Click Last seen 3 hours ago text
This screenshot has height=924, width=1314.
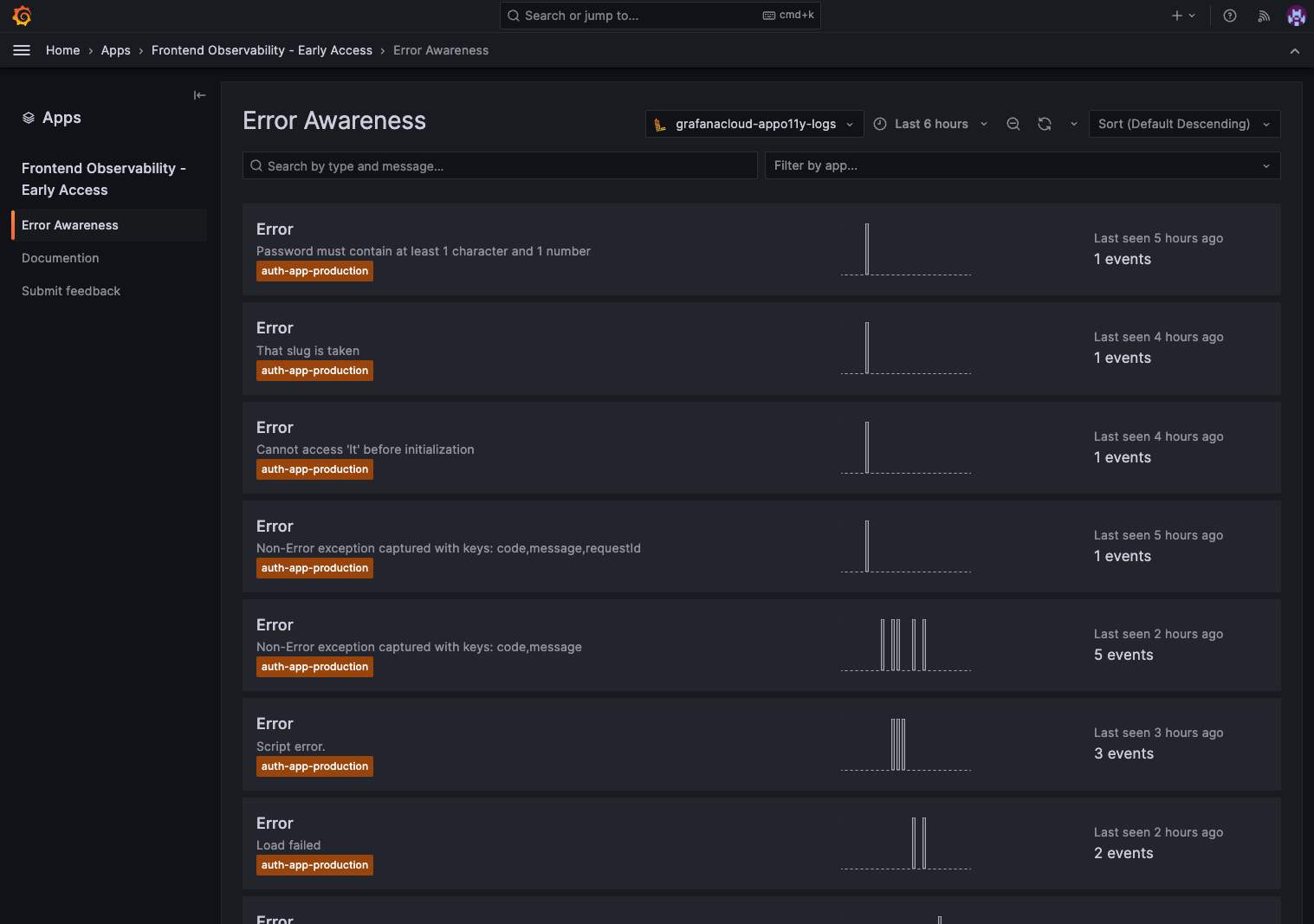tap(1158, 733)
